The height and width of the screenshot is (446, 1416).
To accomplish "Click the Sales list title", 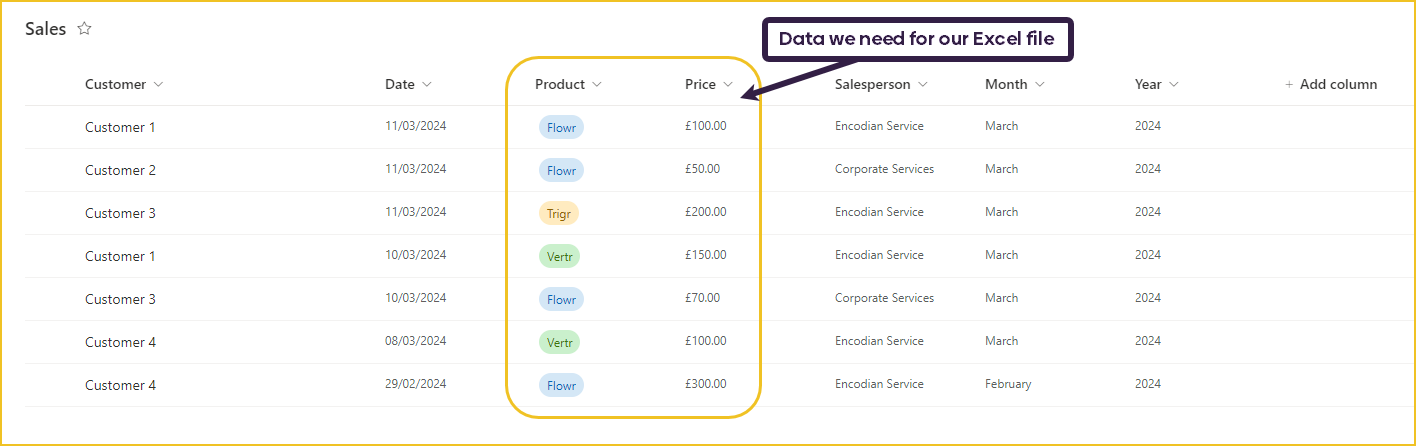I will [46, 29].
